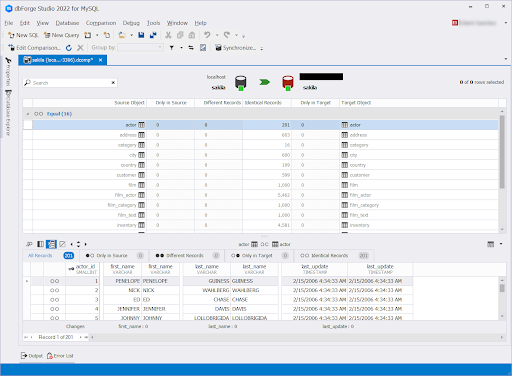Open the Database menu

pos(67,23)
